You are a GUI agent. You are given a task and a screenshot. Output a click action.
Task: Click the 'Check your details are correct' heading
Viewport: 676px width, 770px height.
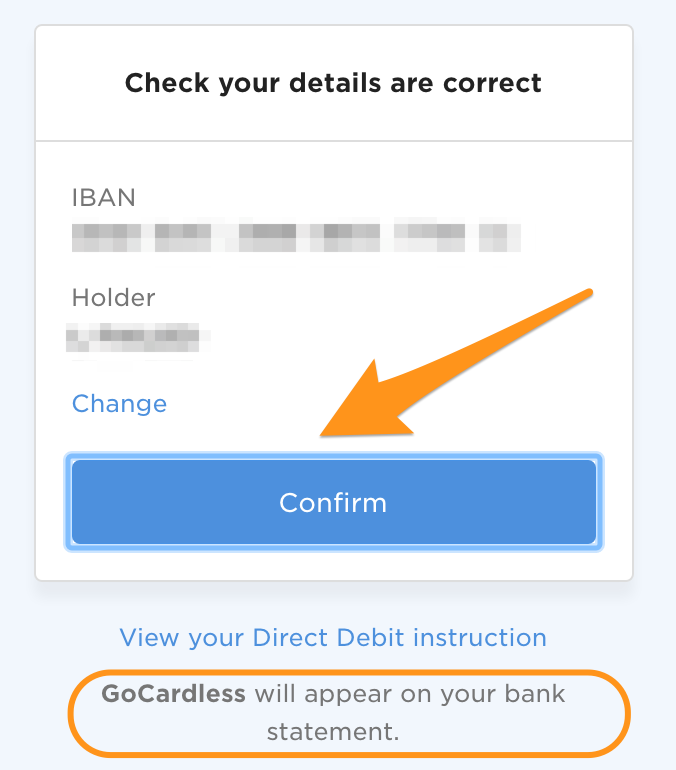click(333, 82)
